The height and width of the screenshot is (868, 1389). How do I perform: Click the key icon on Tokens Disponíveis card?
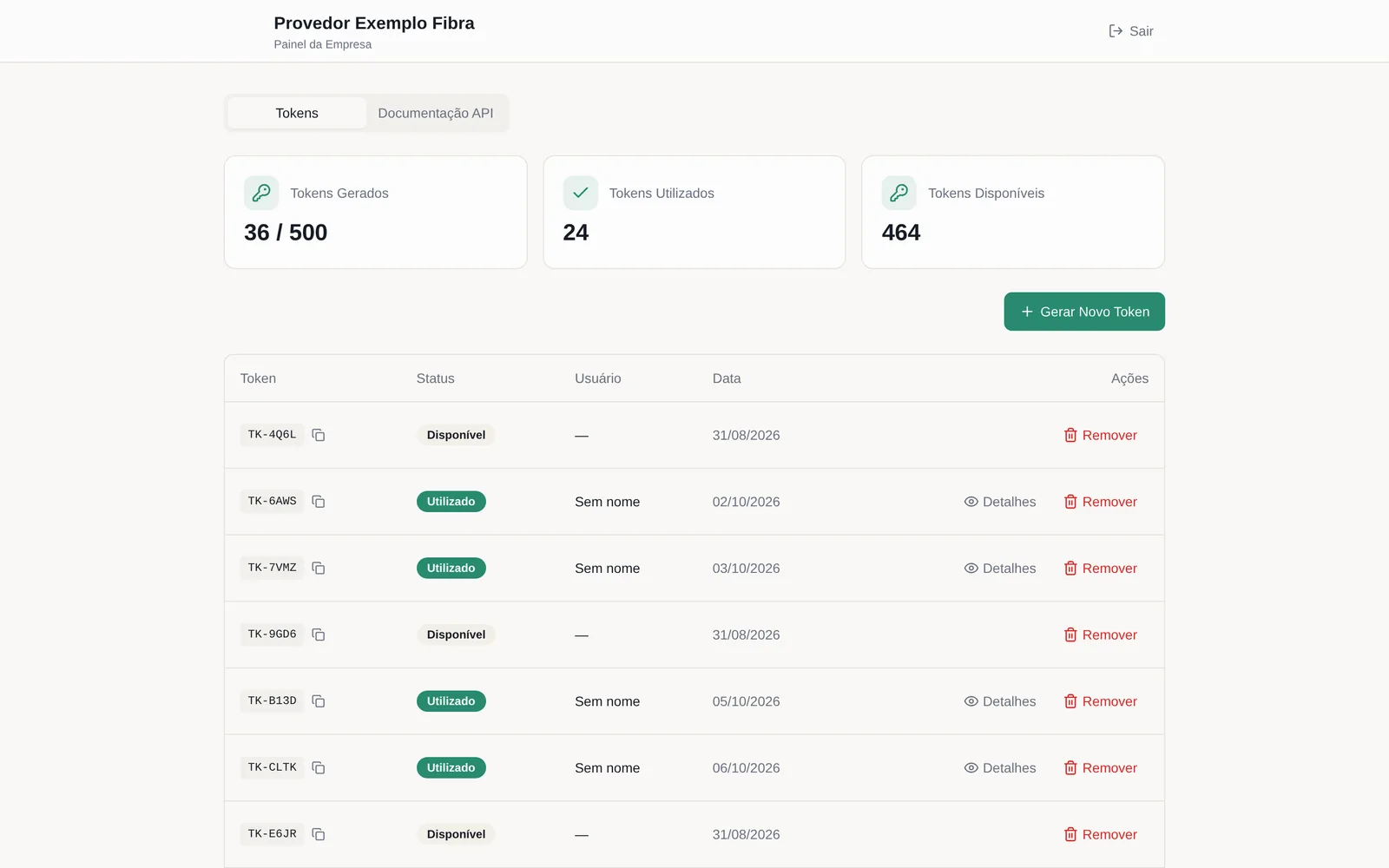pyautogui.click(x=899, y=193)
